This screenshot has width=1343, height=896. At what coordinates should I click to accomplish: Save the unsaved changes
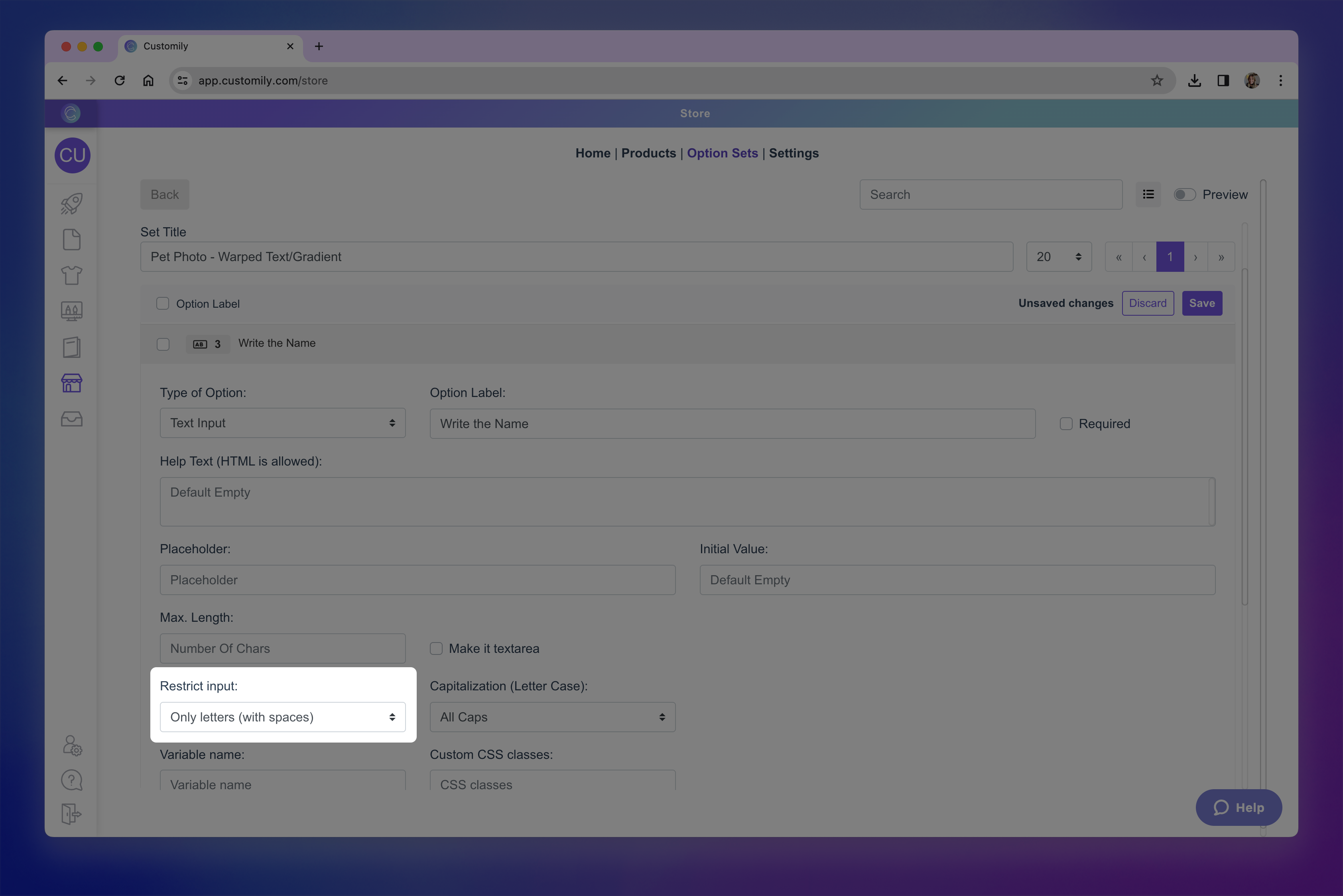pyautogui.click(x=1202, y=303)
